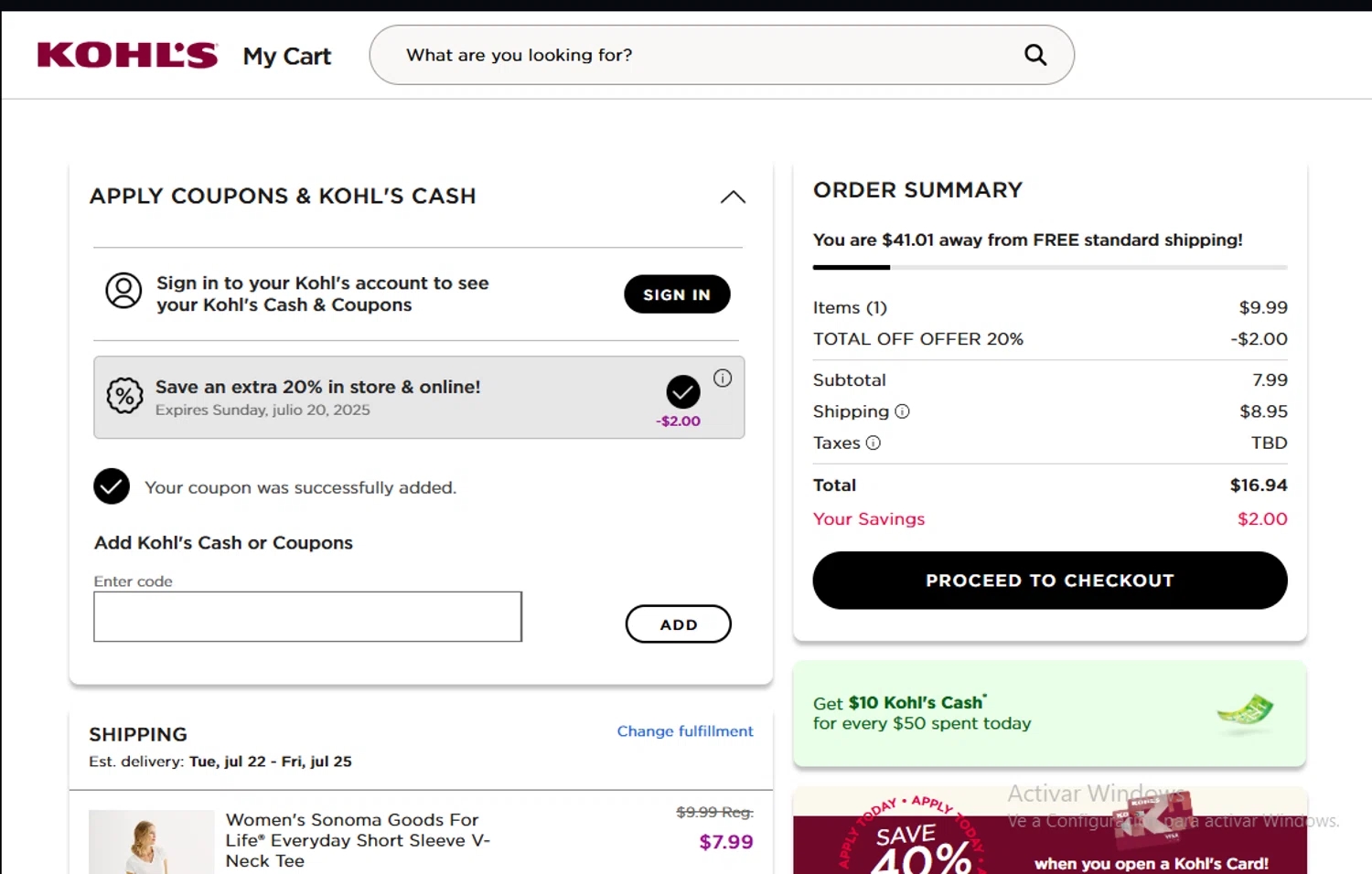Click the Kohl's Cash money icon
This screenshot has height=874, width=1372.
[1245, 712]
